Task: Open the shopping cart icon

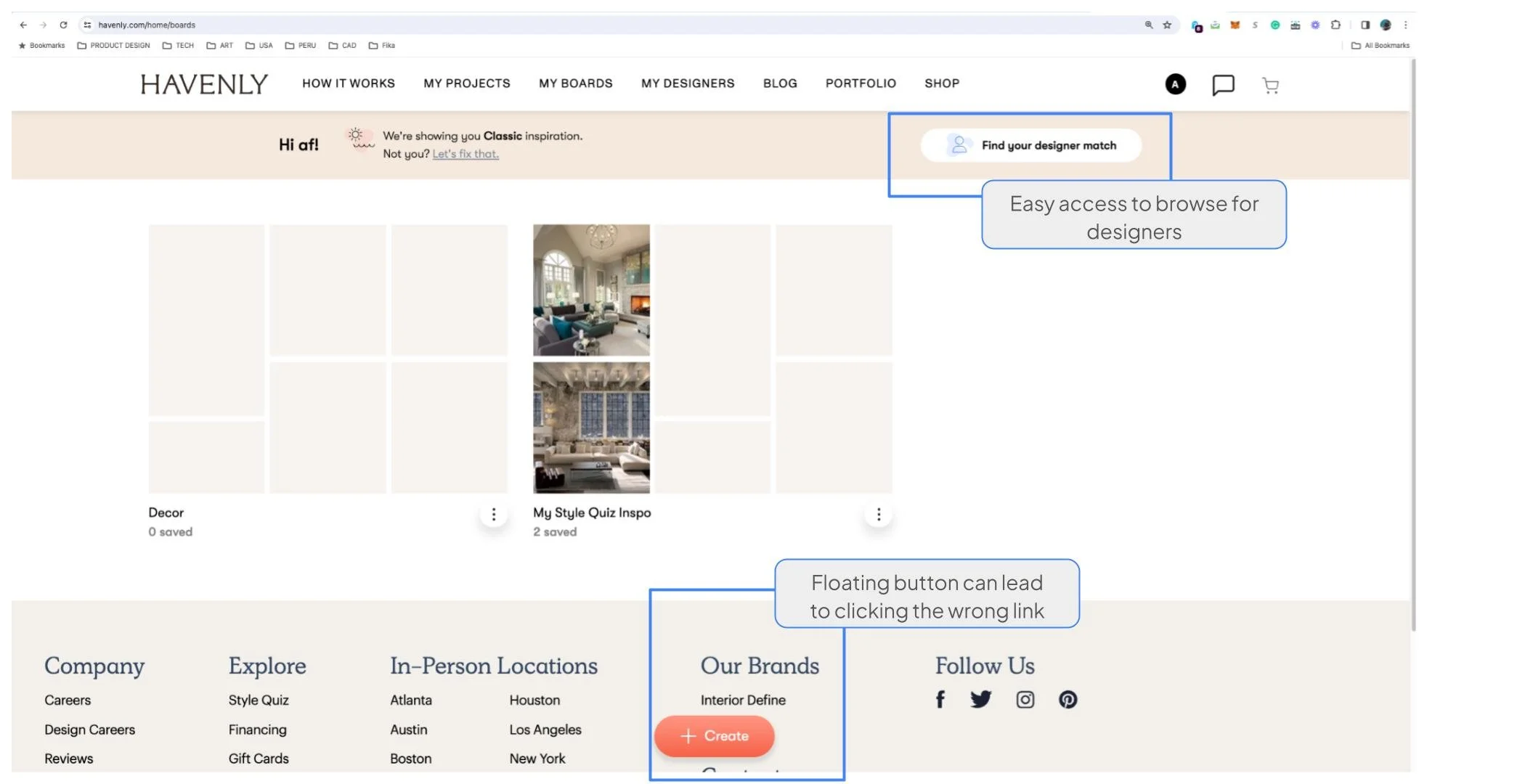Action: click(x=1270, y=86)
